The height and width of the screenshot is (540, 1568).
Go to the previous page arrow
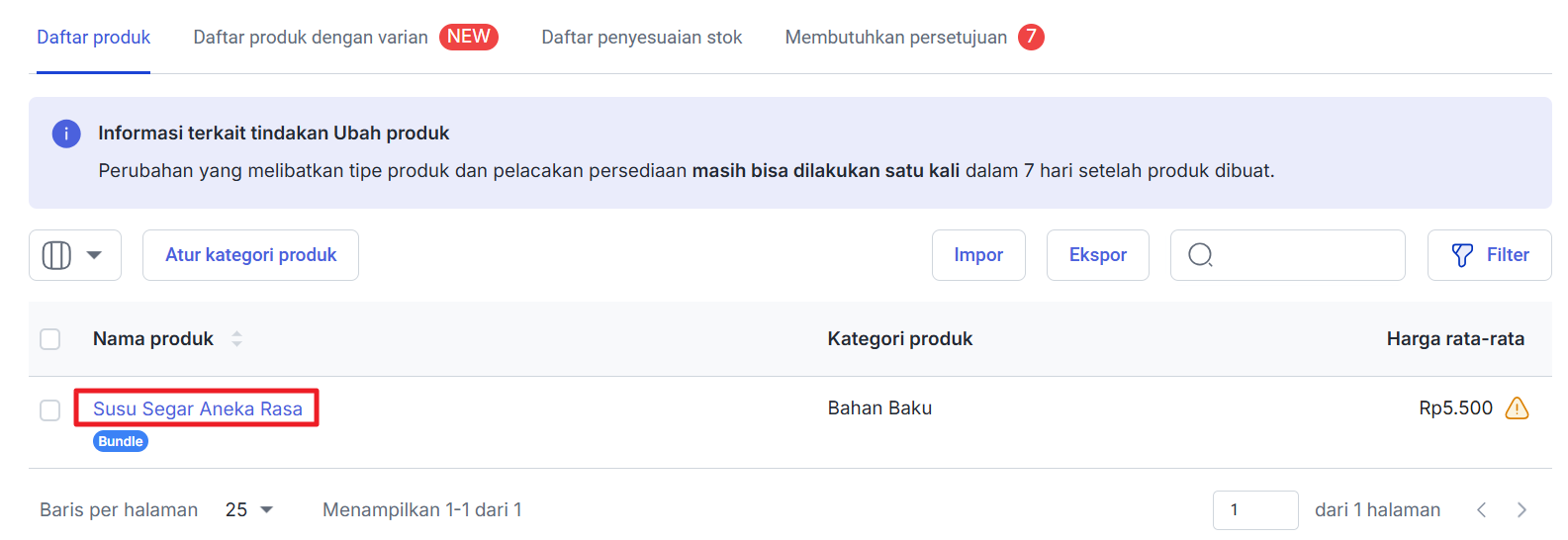1481,510
